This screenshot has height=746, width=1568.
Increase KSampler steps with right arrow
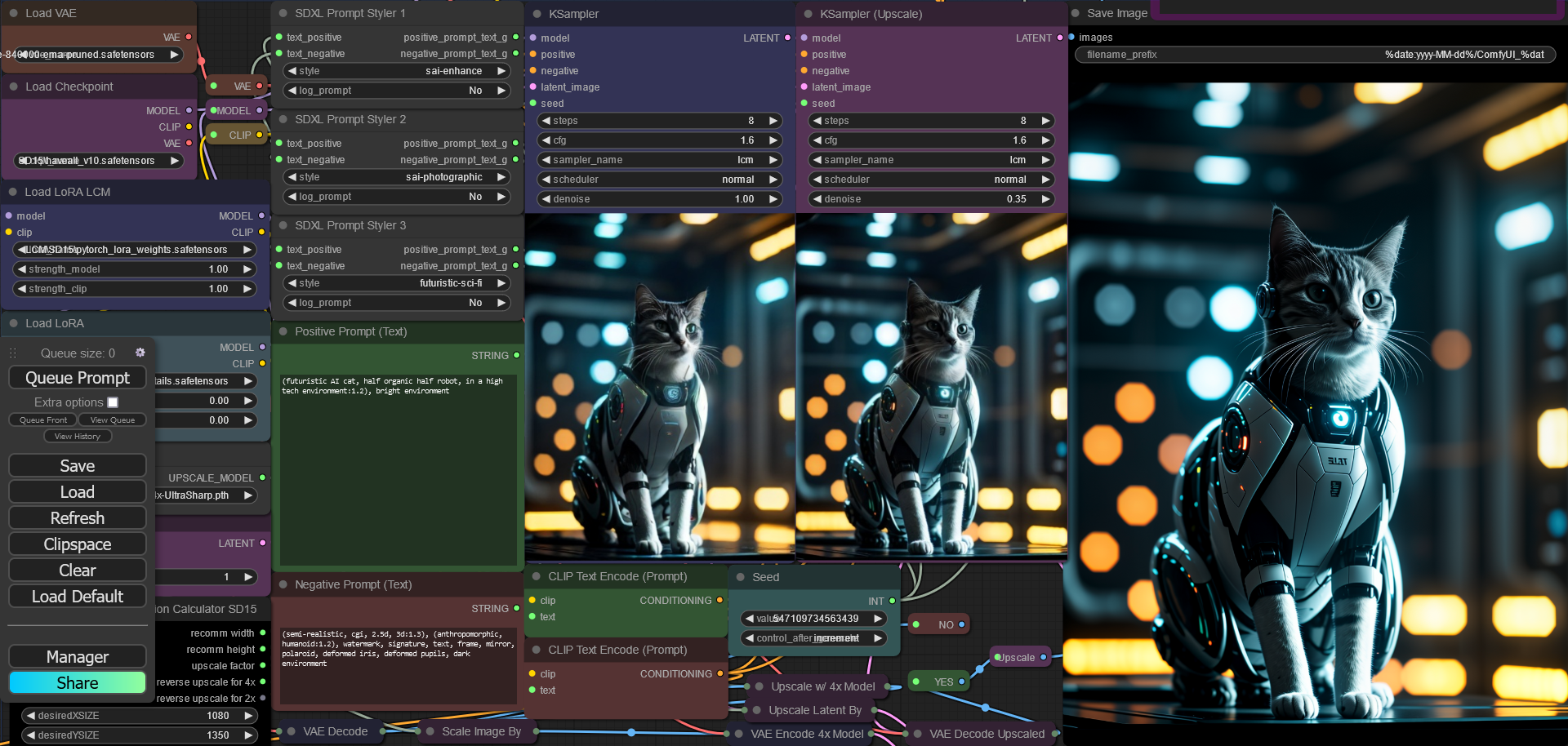tap(773, 121)
